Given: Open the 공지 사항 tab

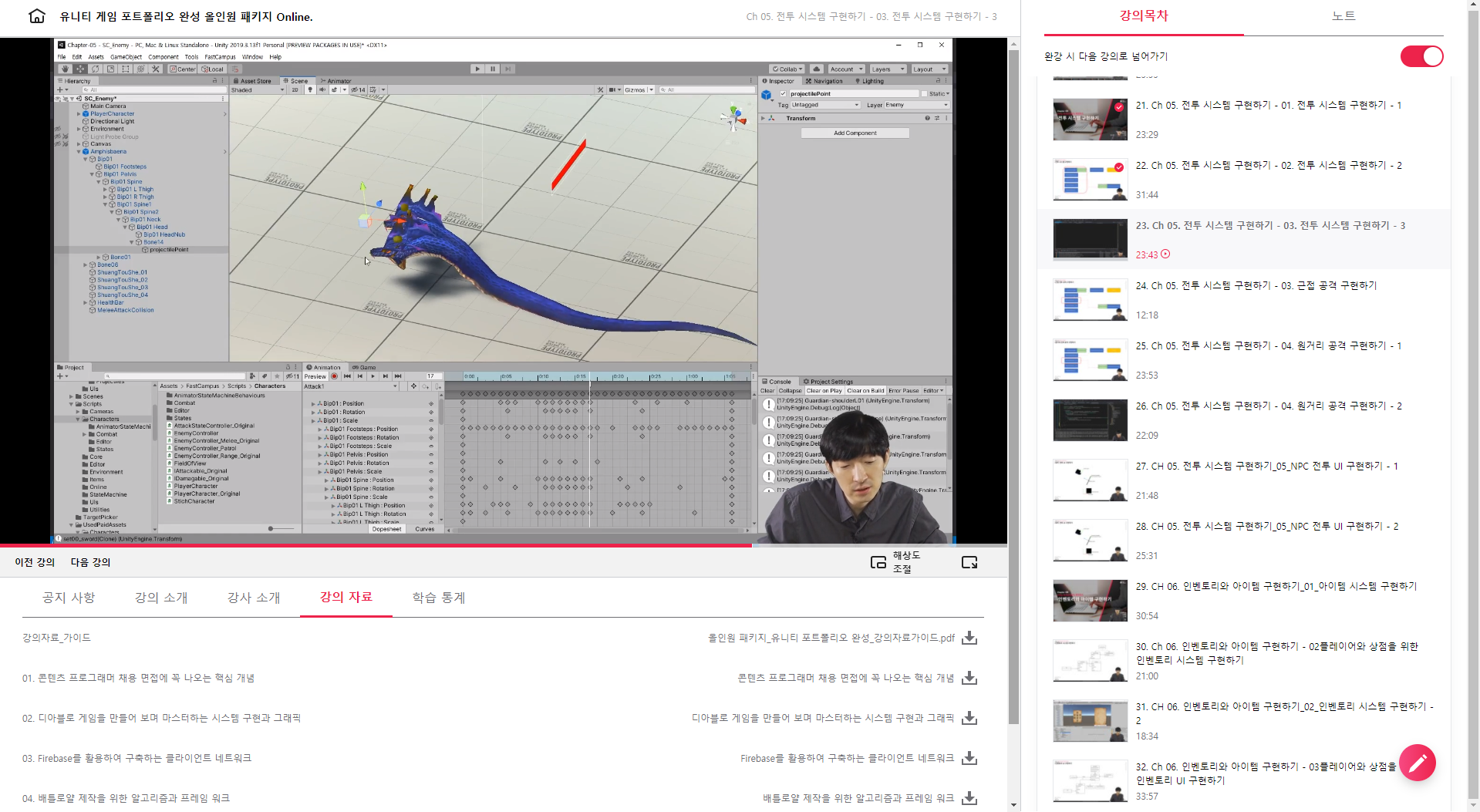Looking at the screenshot, I should click(x=69, y=598).
